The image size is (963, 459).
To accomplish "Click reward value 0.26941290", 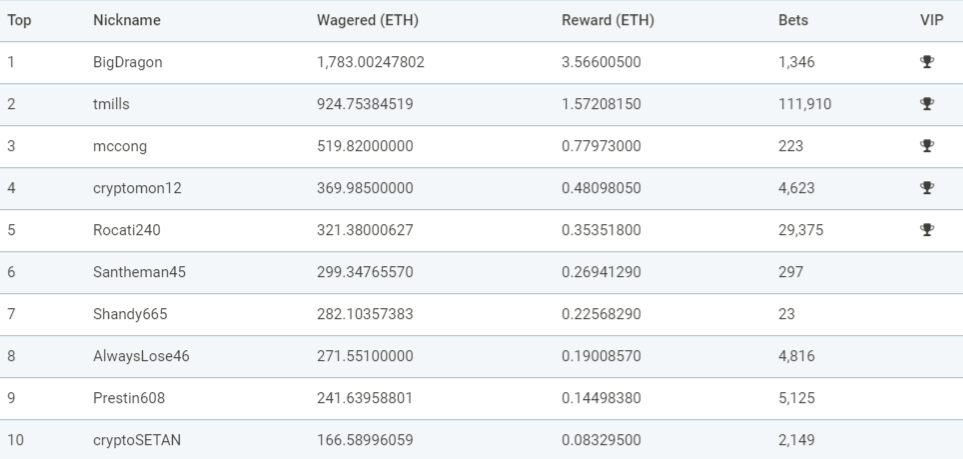I will (x=601, y=272).
